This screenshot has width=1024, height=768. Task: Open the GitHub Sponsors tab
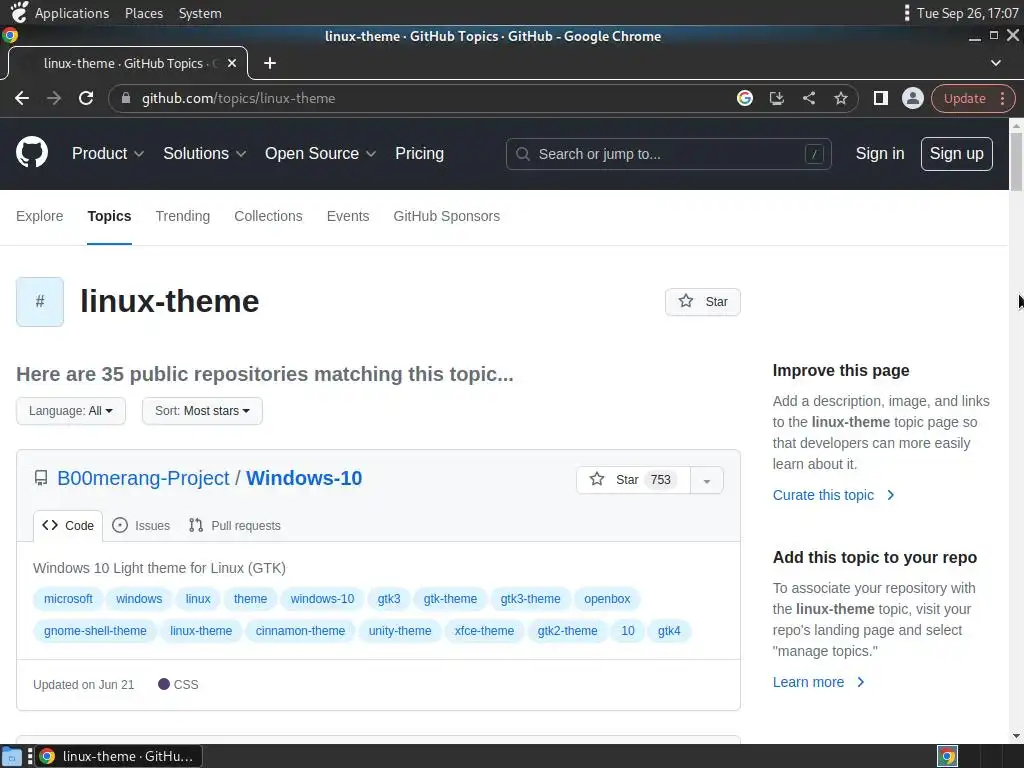pos(447,216)
